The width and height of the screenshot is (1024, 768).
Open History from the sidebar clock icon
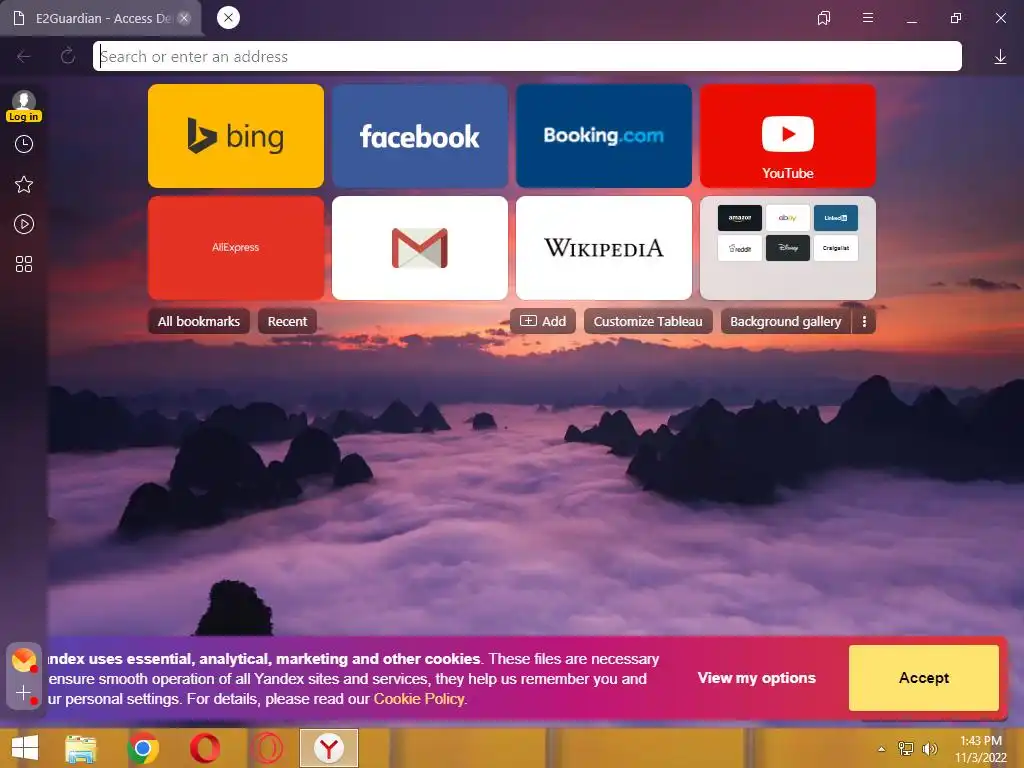(x=24, y=144)
